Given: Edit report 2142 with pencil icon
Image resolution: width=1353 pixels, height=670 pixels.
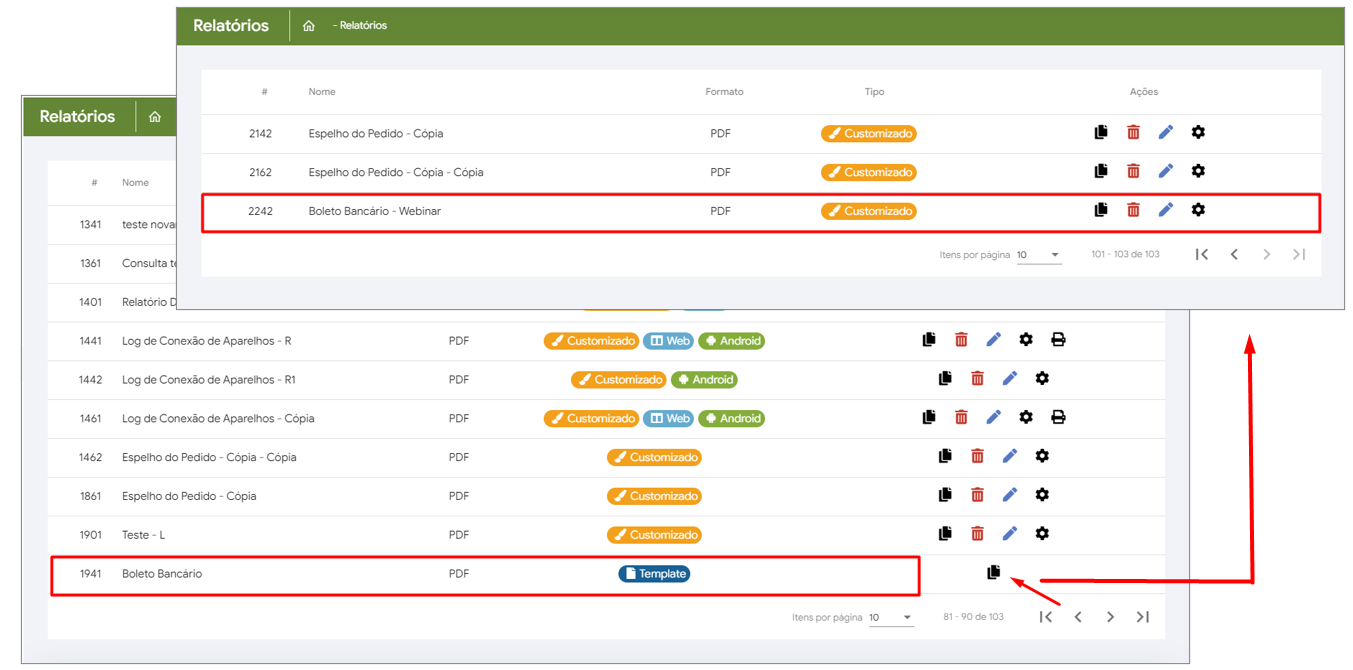Looking at the screenshot, I should (x=1166, y=132).
